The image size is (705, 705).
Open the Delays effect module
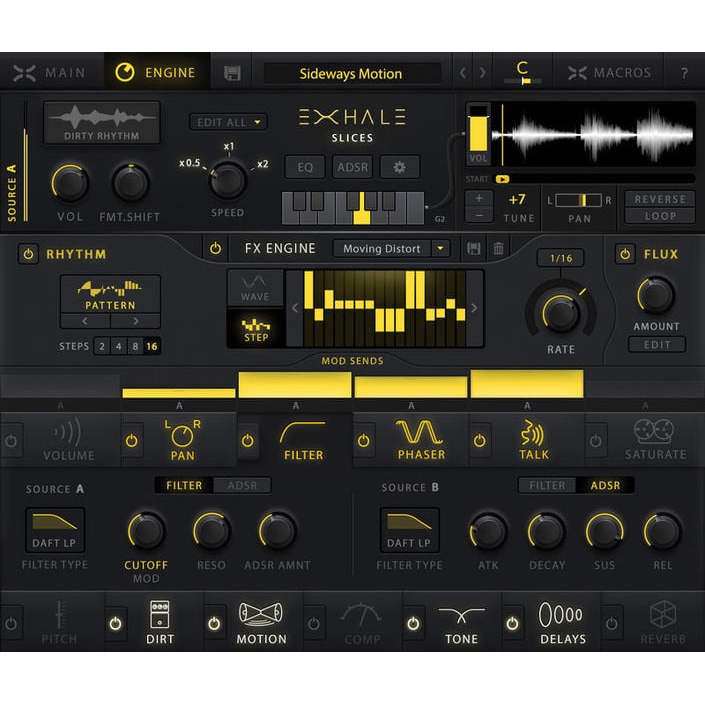562,623
